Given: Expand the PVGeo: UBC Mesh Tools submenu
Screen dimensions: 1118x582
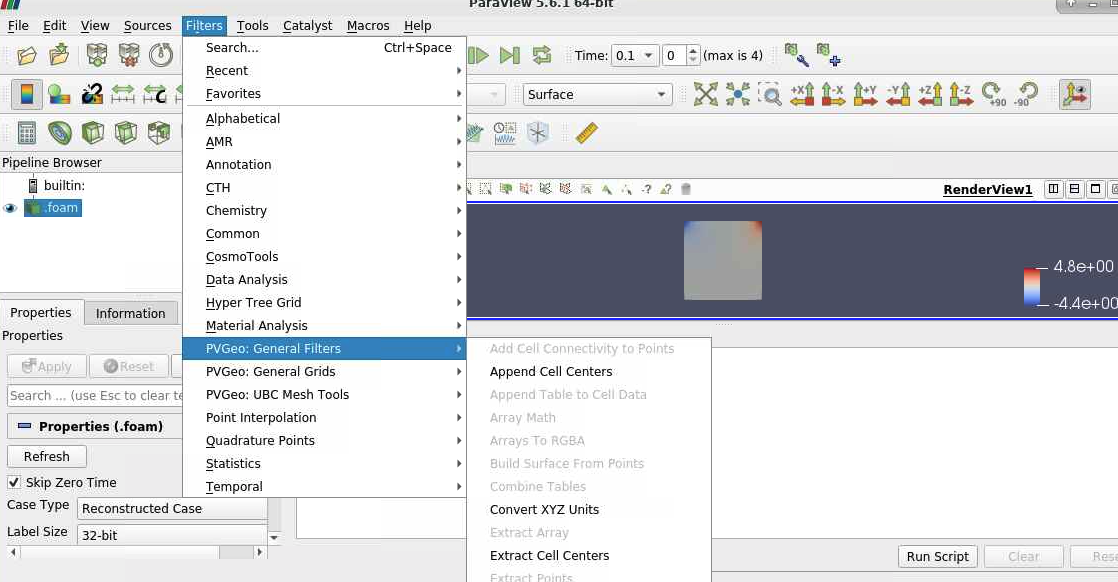Looking at the screenshot, I should (x=324, y=394).
